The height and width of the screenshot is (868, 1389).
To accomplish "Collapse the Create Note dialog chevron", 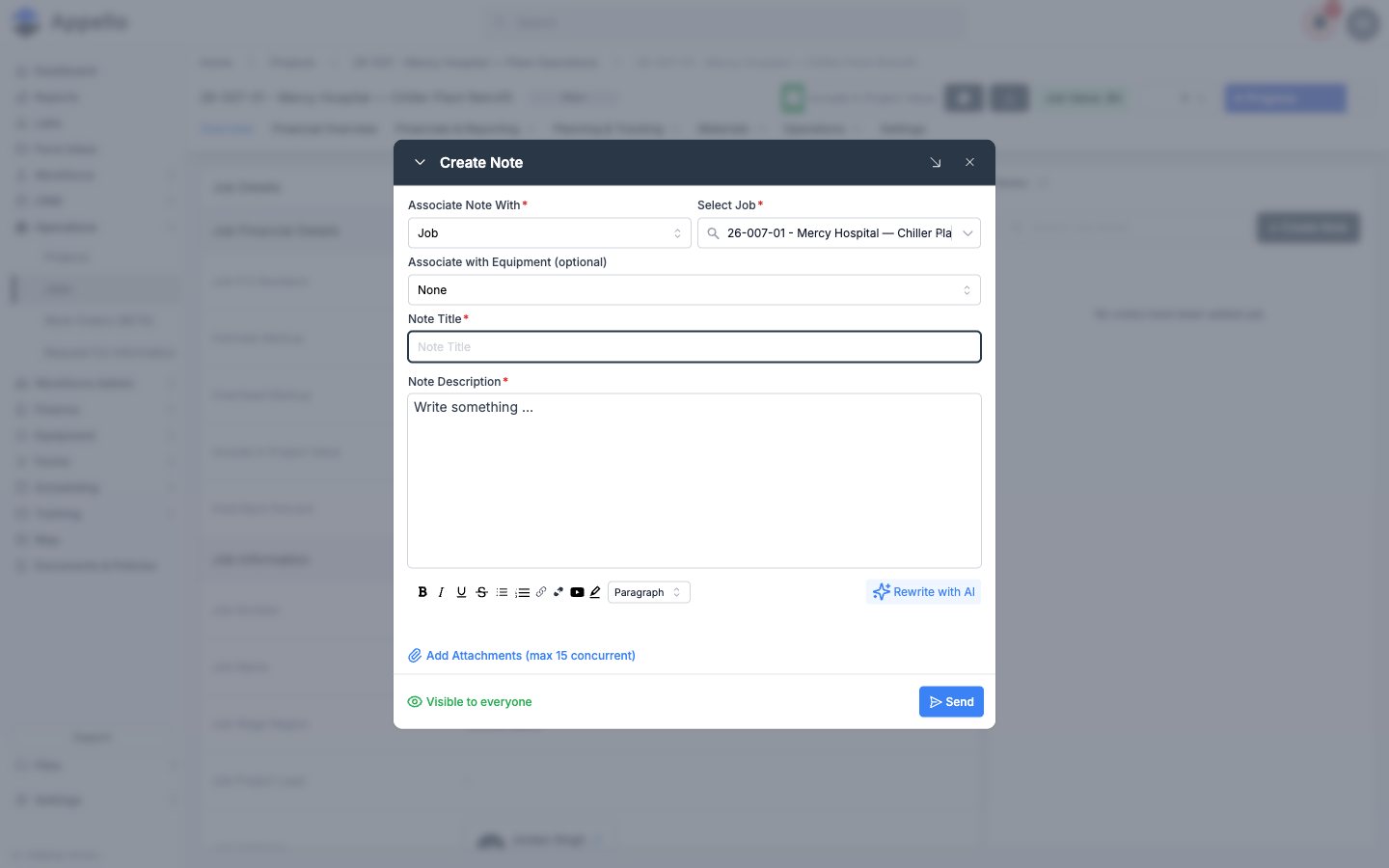I will click(420, 163).
